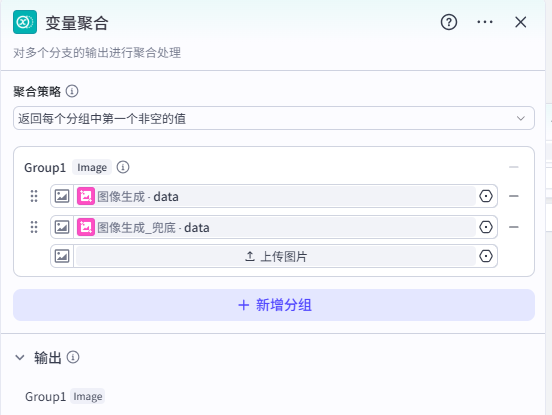Click drag handle of 图像生成 · data row
552x415 pixels.
pos(34,196)
